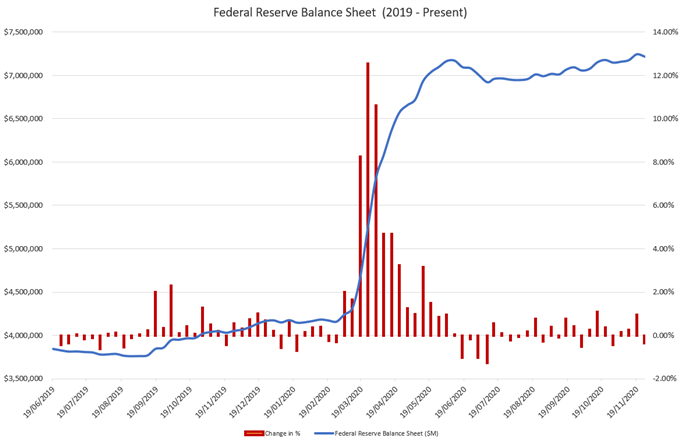Click the $5,500,000 left axis label

(x=23, y=205)
